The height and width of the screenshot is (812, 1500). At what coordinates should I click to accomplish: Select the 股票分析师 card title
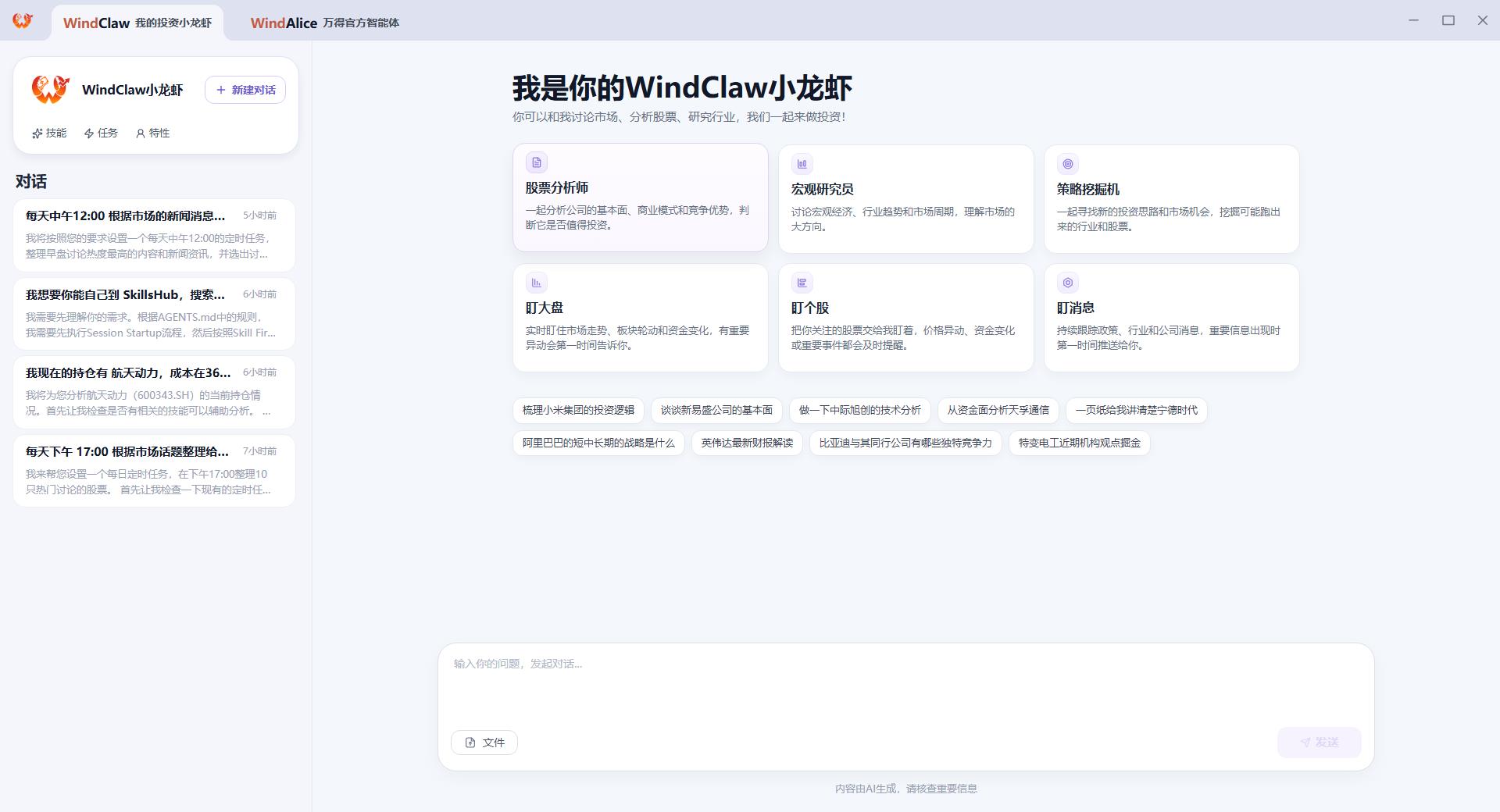[x=557, y=187]
